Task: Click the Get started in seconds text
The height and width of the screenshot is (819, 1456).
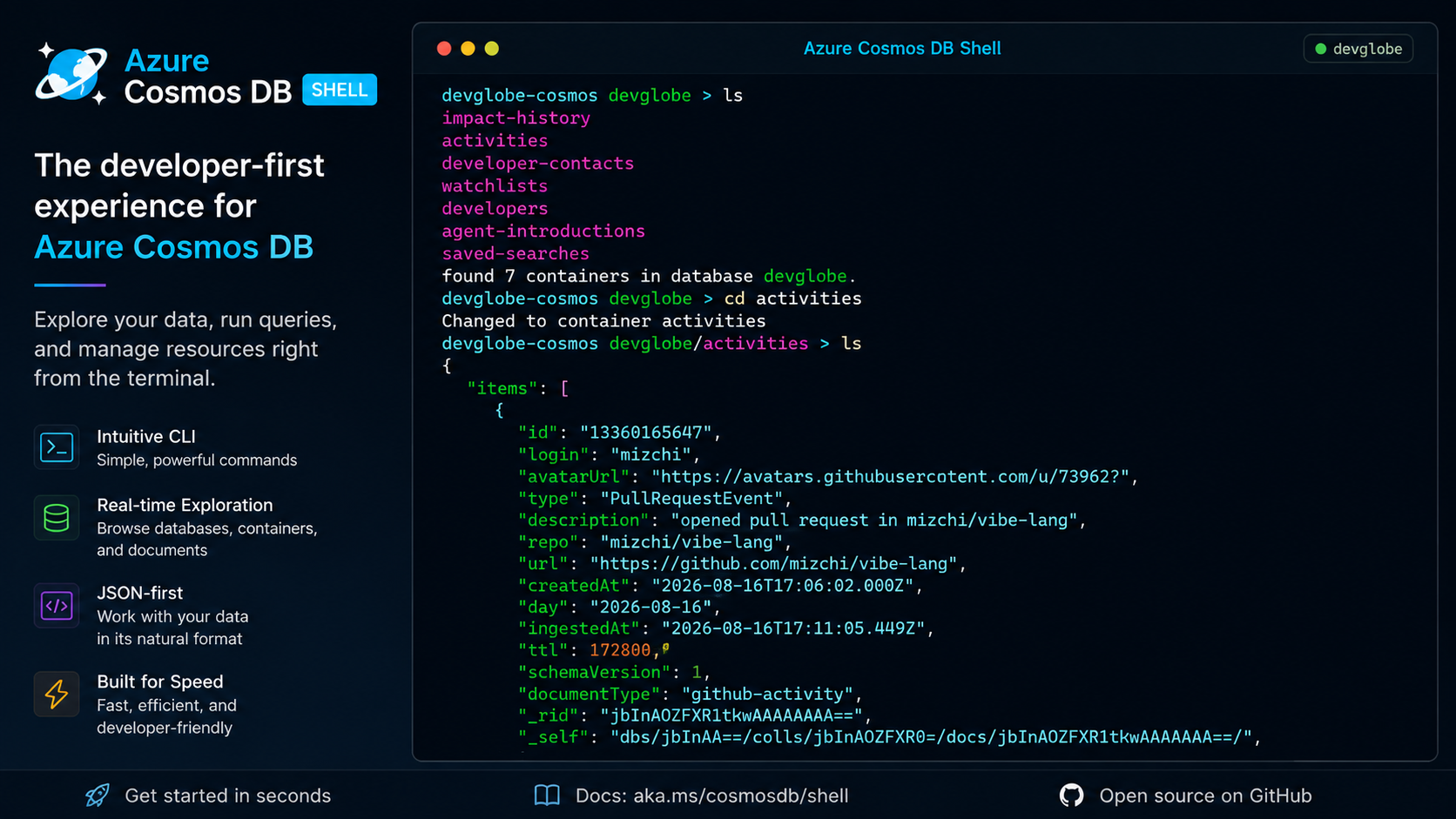Action: [228, 796]
